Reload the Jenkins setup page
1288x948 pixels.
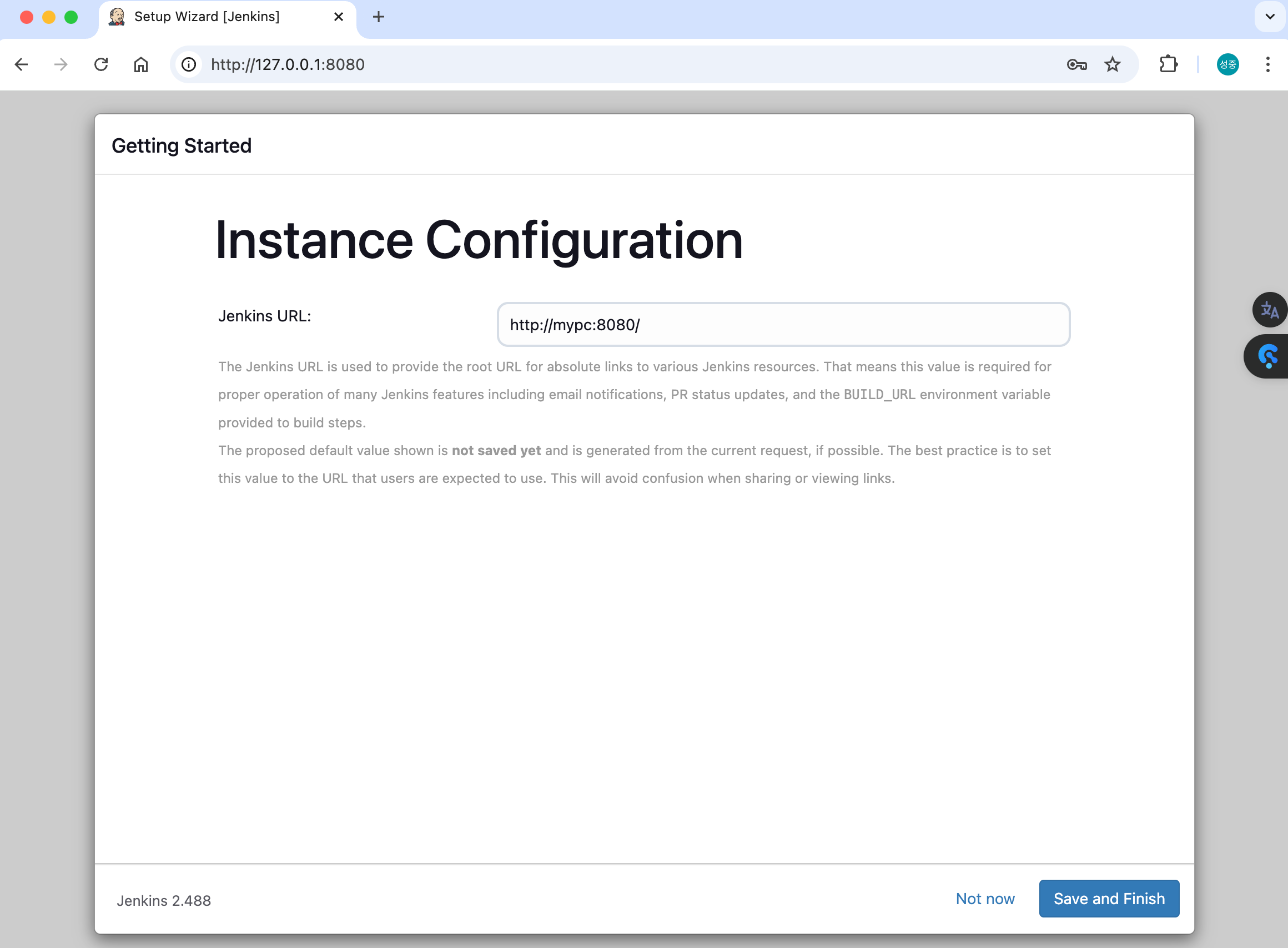[x=101, y=64]
